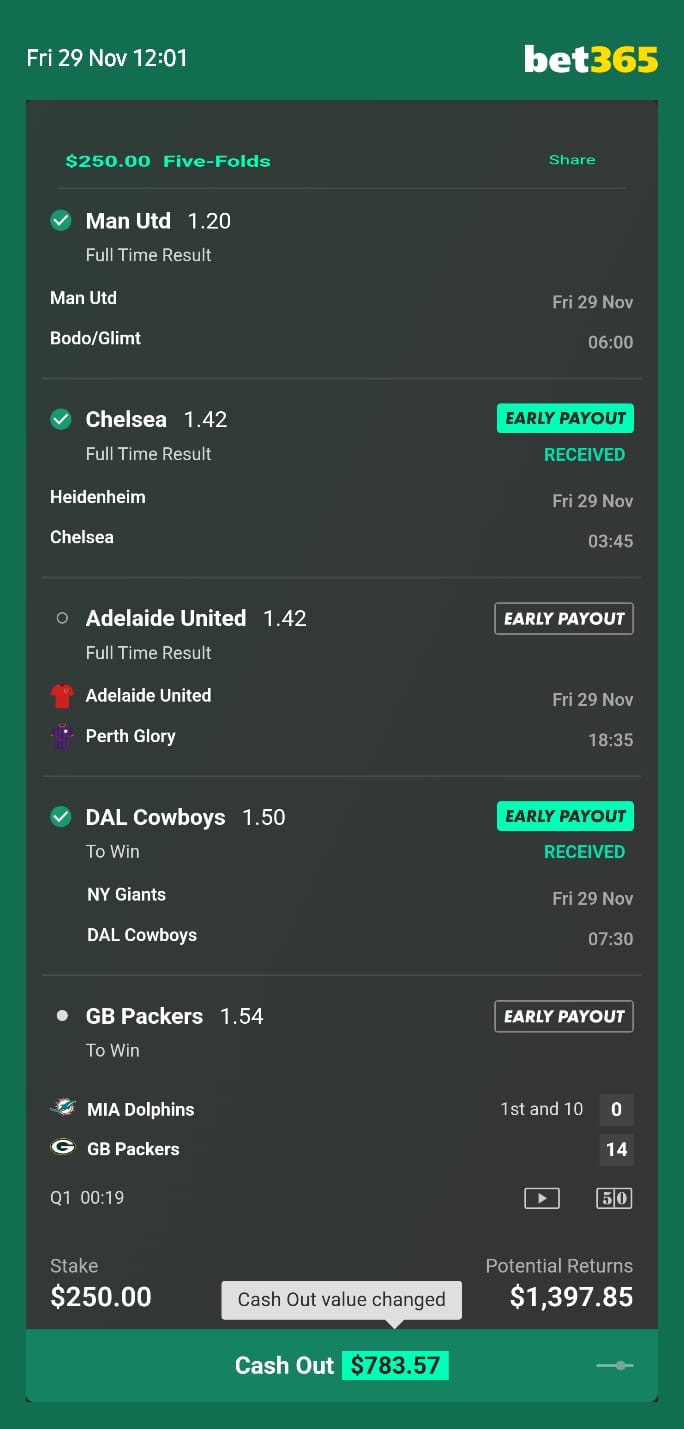684x1429 pixels.
Task: Tap the Chelsea green won checkmark
Action: (x=61, y=419)
